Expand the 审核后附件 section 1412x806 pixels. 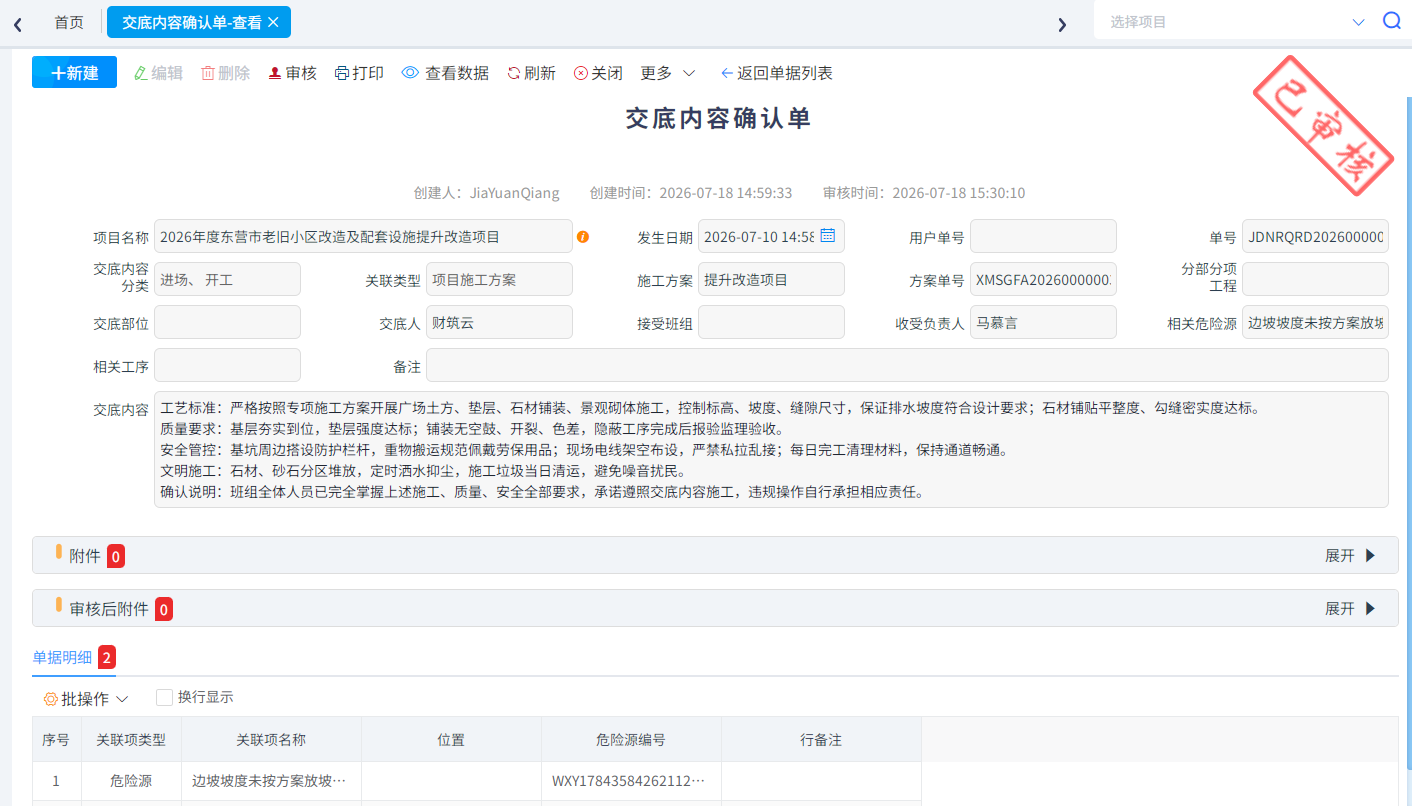1350,609
